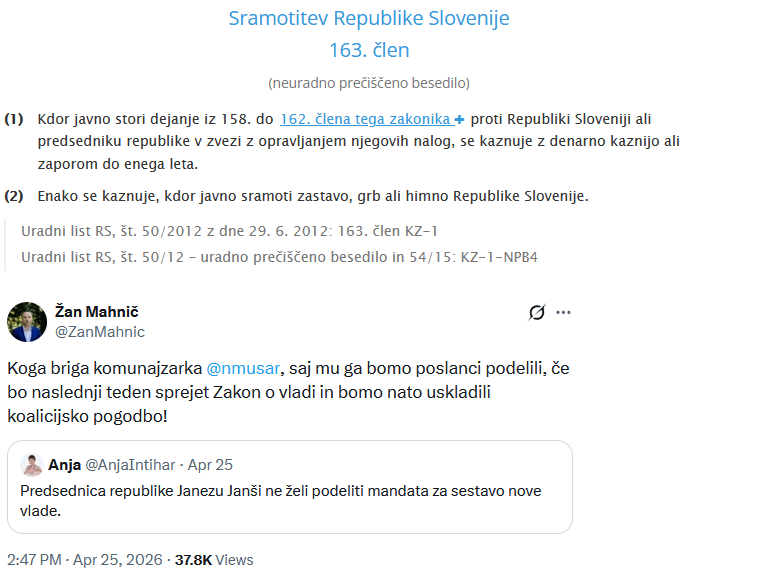Screen dimensions: 766x574
Task: Click the @nmusar mention in the tweet
Action: [x=245, y=367]
